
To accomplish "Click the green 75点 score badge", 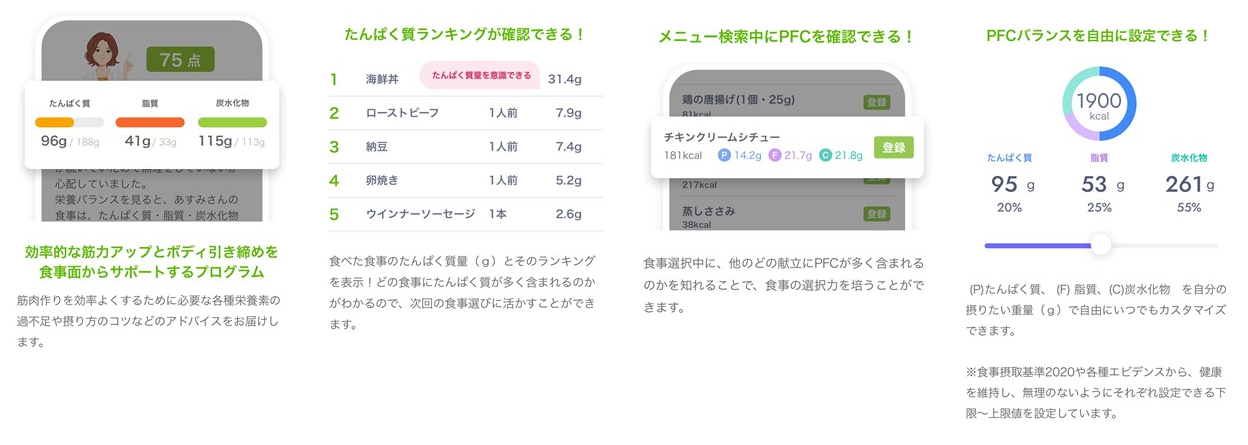I will click(x=180, y=60).
